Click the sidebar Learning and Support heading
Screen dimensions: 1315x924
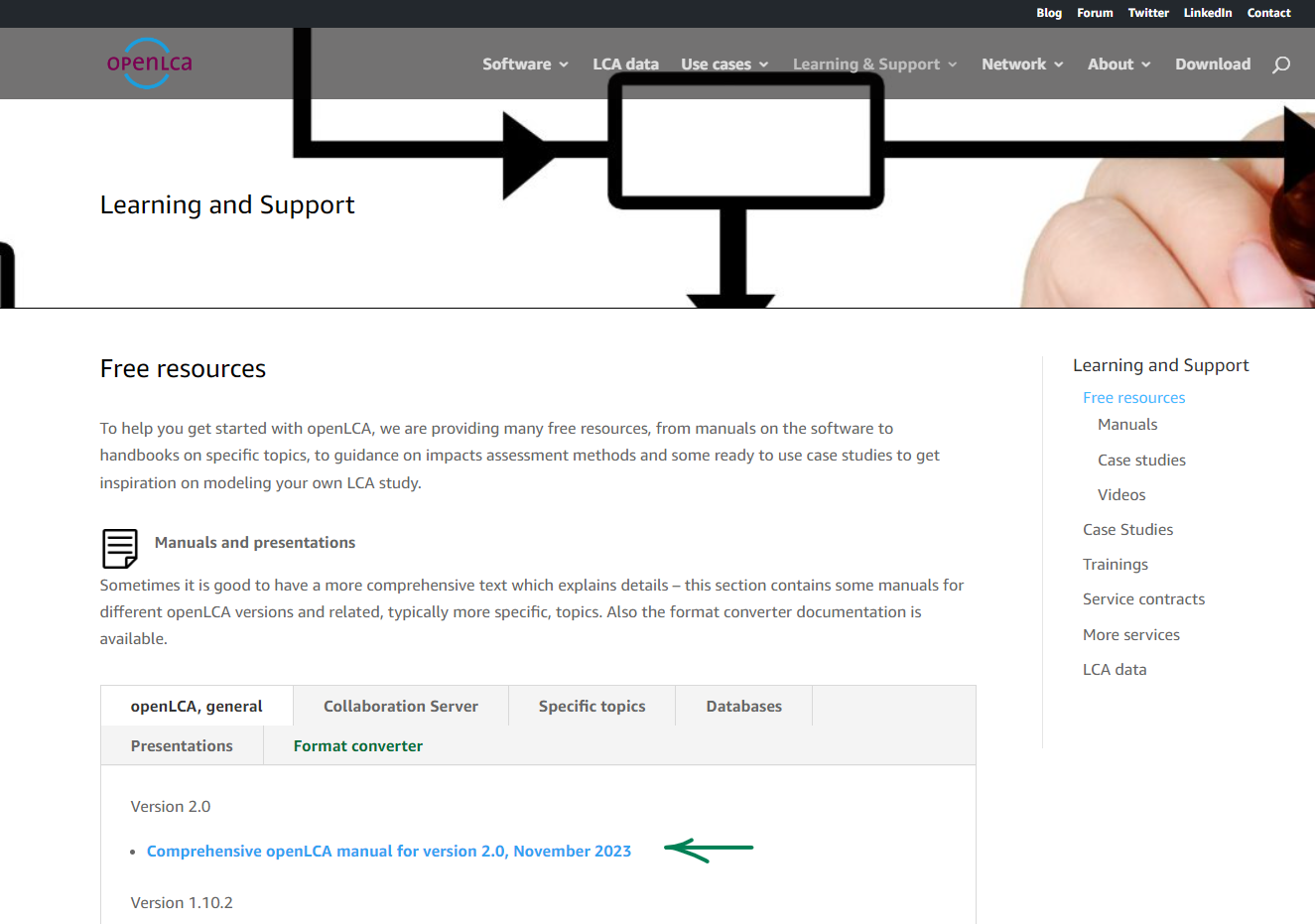point(1160,365)
